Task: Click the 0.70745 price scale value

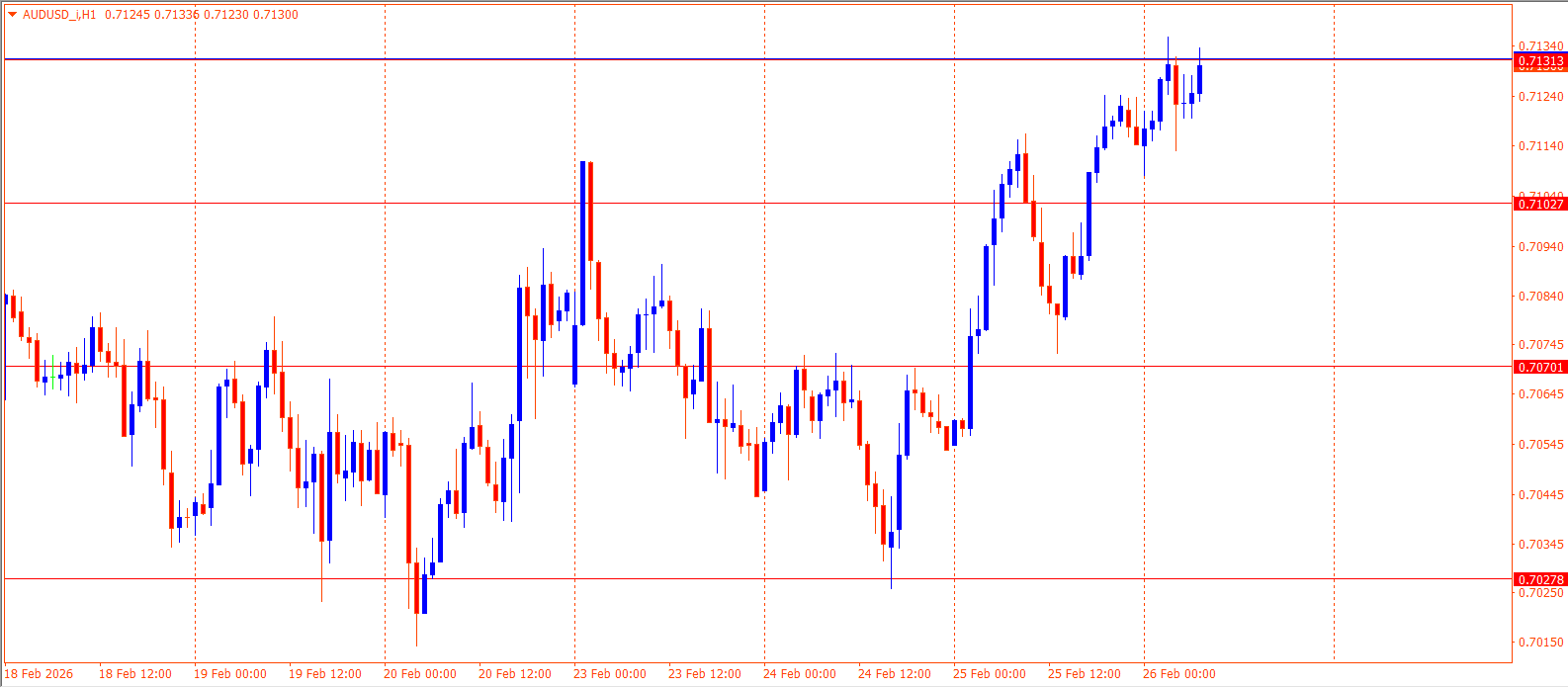Action: (x=1541, y=344)
